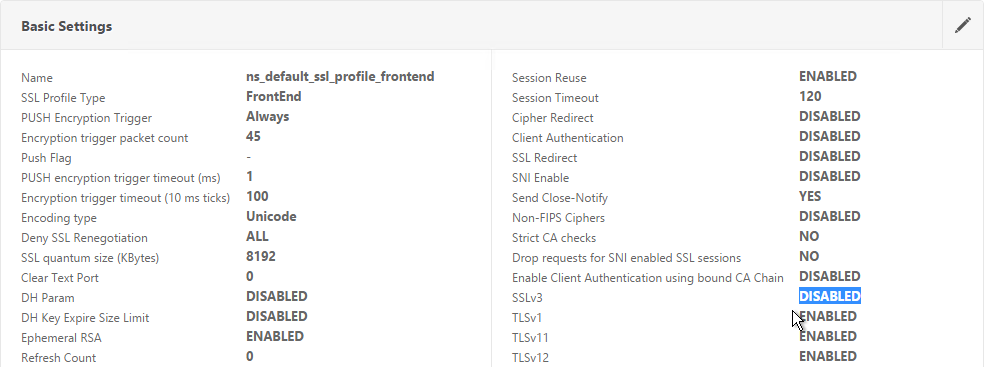Click the Strict CA checks NO value

[809, 237]
